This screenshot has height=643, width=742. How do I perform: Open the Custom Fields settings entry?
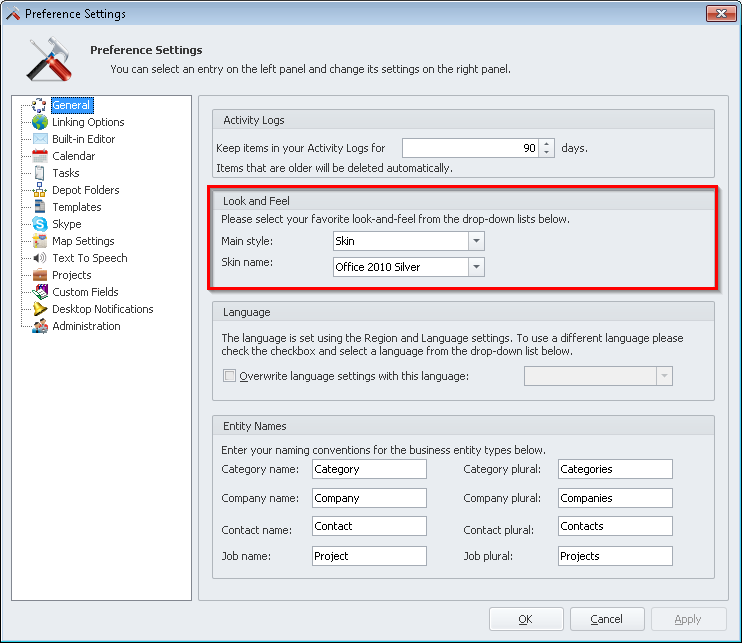tap(85, 292)
